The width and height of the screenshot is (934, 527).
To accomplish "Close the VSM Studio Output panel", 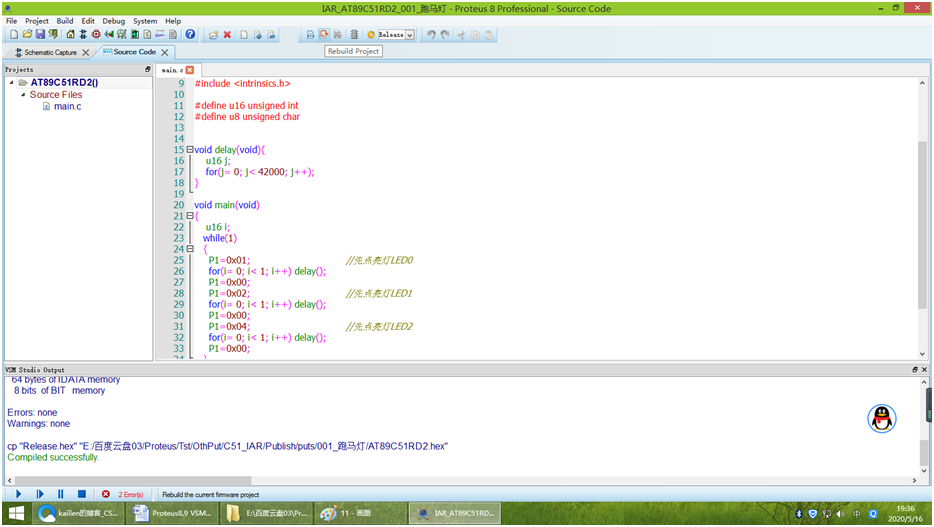I will (924, 369).
